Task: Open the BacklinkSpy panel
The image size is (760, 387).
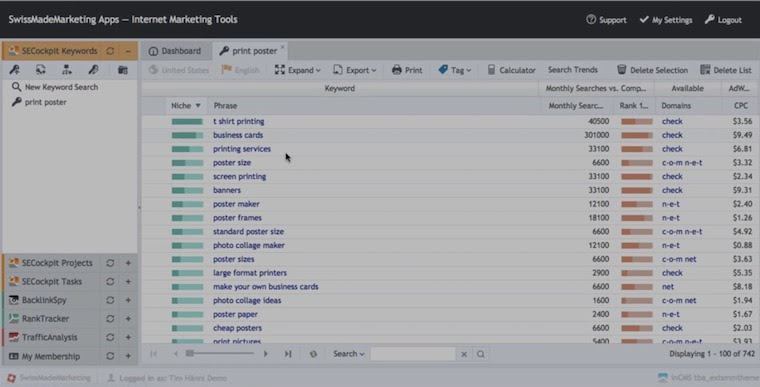Action: (x=44, y=300)
